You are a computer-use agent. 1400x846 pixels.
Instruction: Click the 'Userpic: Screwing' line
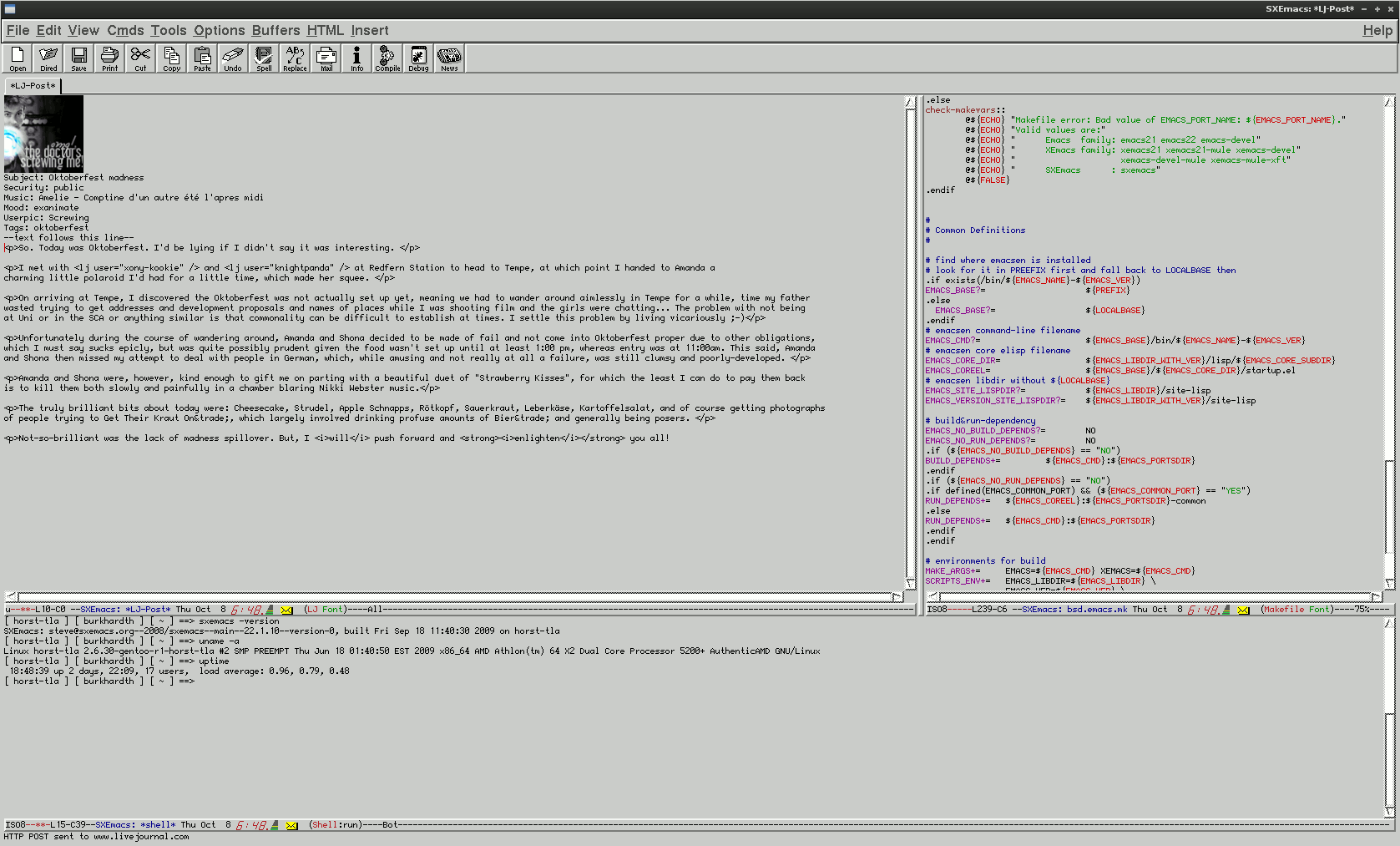coord(46,217)
